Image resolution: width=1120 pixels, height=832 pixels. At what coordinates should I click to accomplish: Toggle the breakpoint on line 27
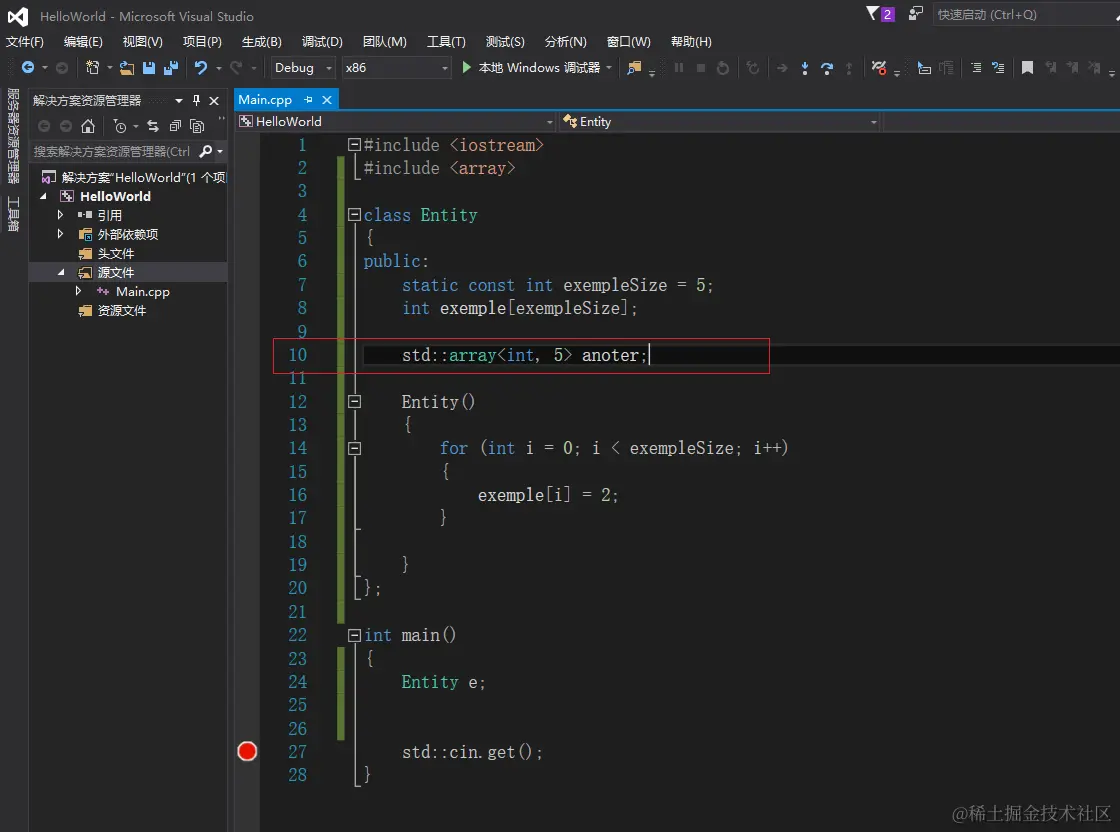(247, 751)
